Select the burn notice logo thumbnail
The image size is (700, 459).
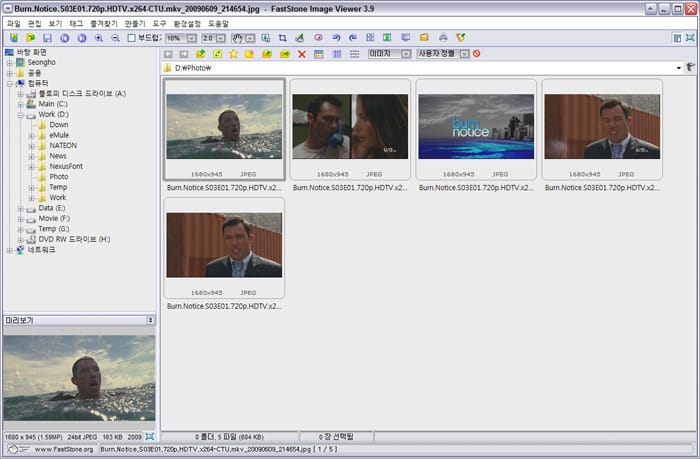[x=476, y=126]
